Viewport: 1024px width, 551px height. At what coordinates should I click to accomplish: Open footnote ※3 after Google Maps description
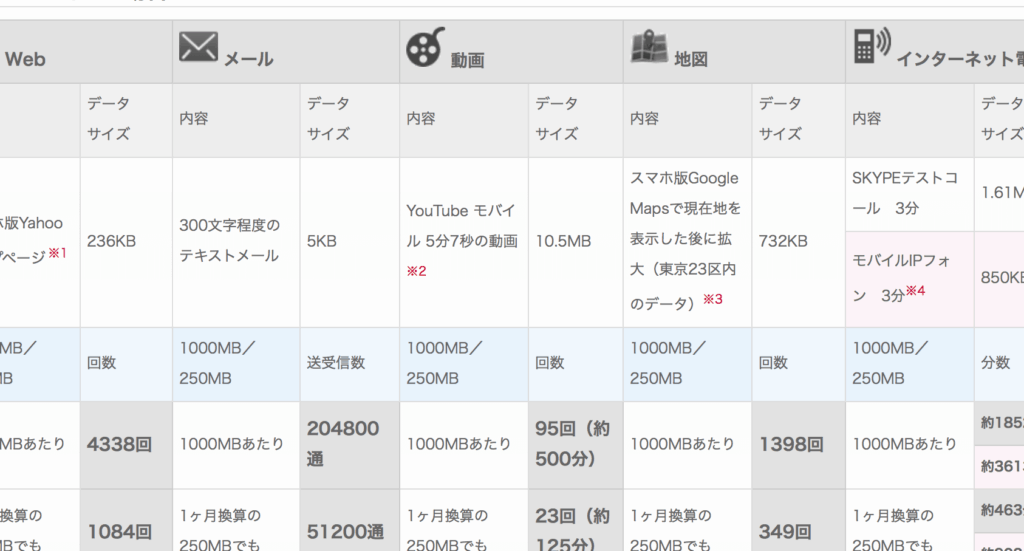[712, 299]
